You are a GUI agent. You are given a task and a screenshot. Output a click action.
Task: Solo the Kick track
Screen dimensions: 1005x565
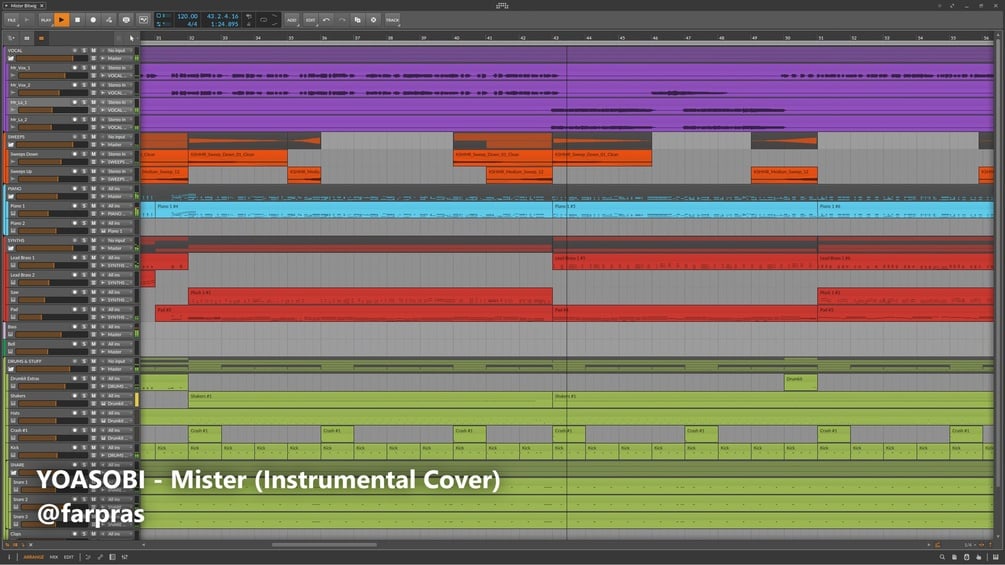point(84,448)
